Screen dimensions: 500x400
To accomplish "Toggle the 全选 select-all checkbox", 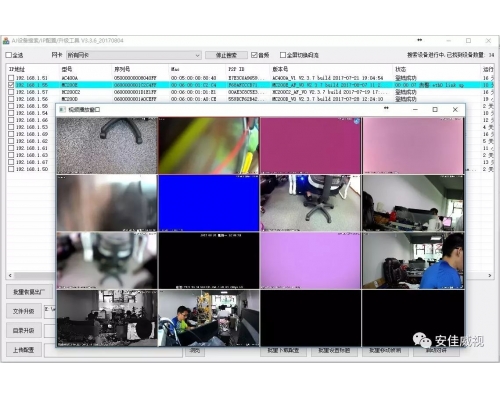I will tap(9, 55).
